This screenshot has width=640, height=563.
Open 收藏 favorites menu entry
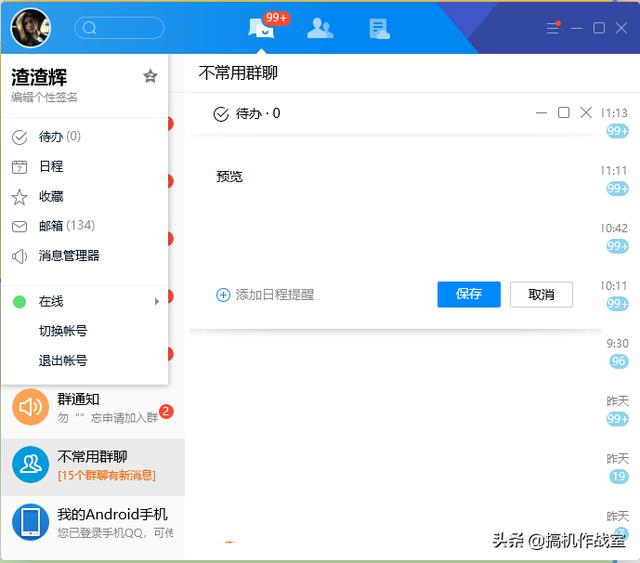point(84,196)
